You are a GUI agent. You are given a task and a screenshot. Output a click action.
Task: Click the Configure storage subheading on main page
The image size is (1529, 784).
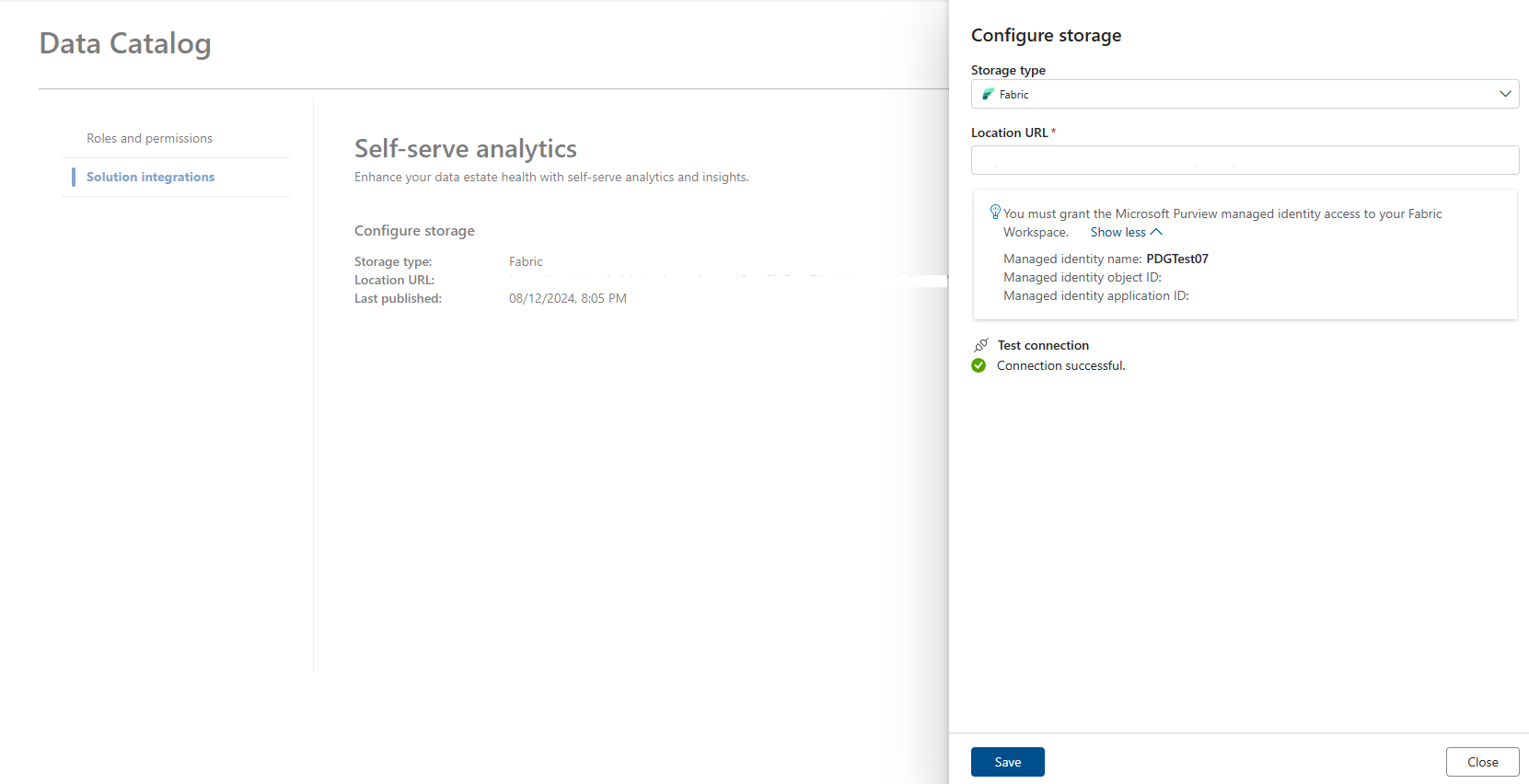click(414, 230)
